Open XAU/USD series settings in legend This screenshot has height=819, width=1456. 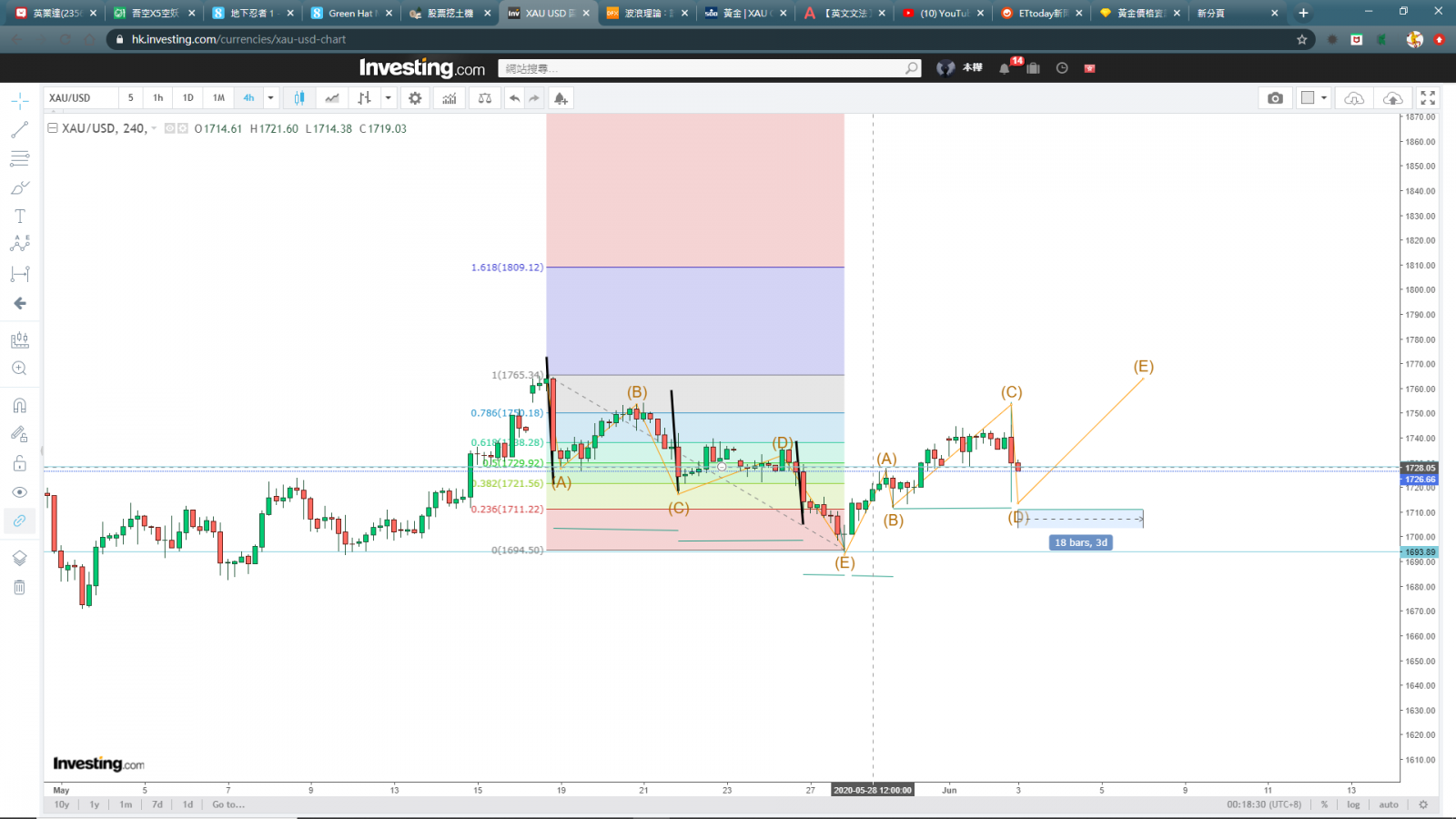183,128
